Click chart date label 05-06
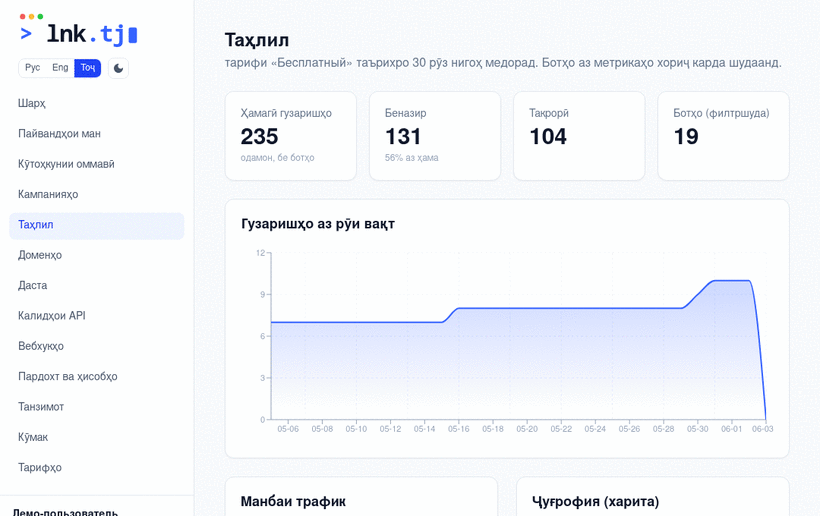The height and width of the screenshot is (516, 820). click(288, 429)
